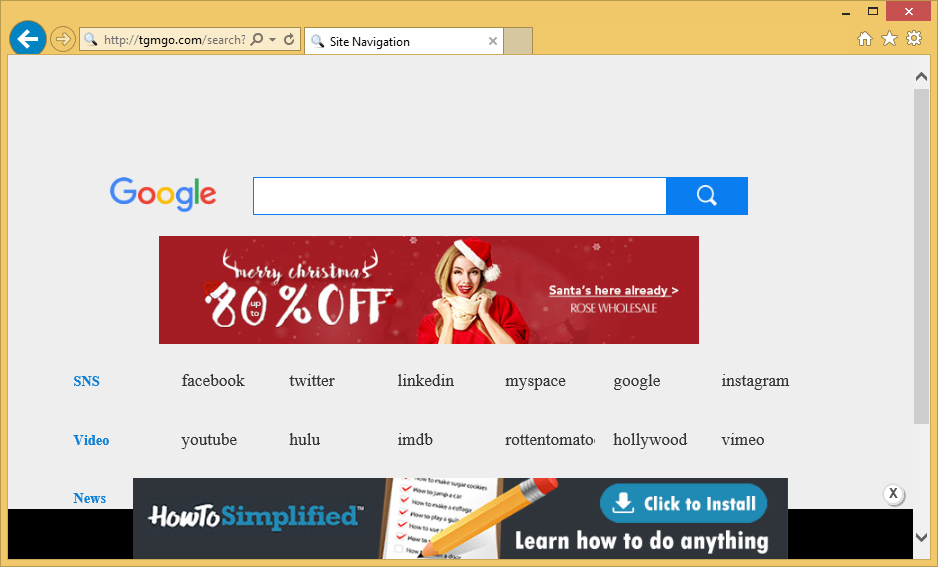Screen dimensions: 938x567
Task: Click the HowToSimplified logo in ad
Action: pyautogui.click(x=255, y=516)
